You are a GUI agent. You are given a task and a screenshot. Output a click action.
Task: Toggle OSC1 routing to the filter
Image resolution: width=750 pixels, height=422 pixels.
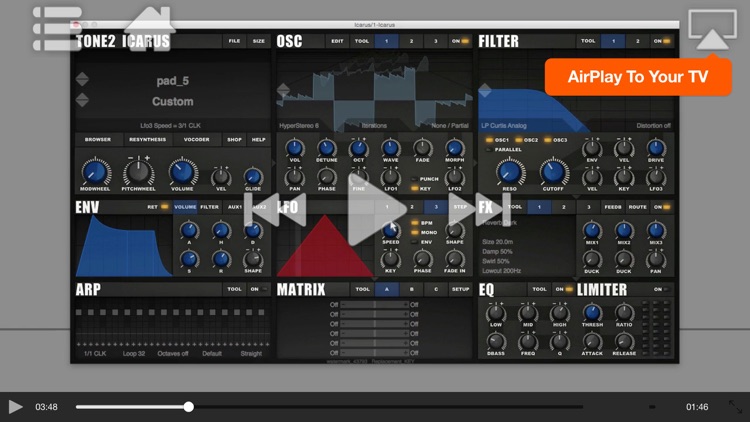497,140
